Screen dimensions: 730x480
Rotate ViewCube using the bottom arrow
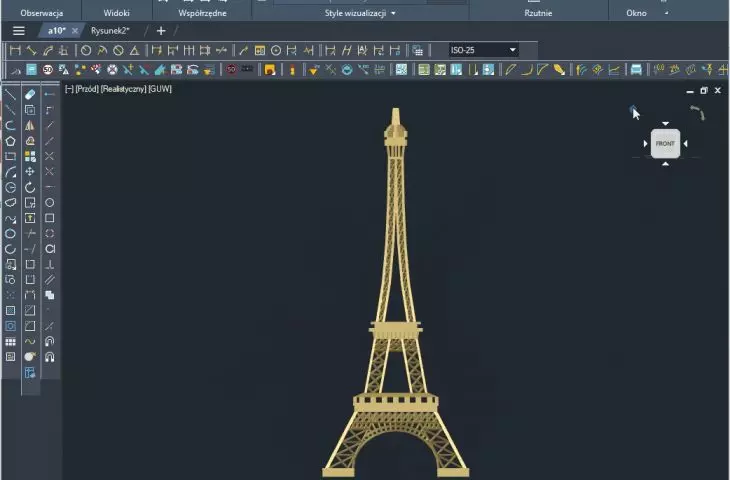pos(665,163)
